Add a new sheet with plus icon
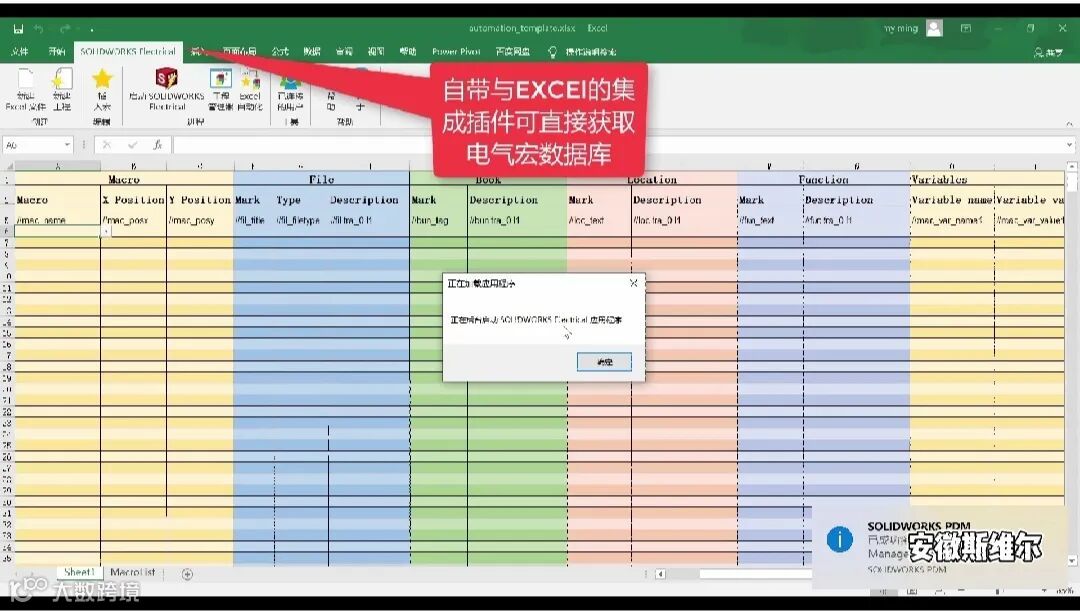1080x611 pixels. tap(187, 574)
